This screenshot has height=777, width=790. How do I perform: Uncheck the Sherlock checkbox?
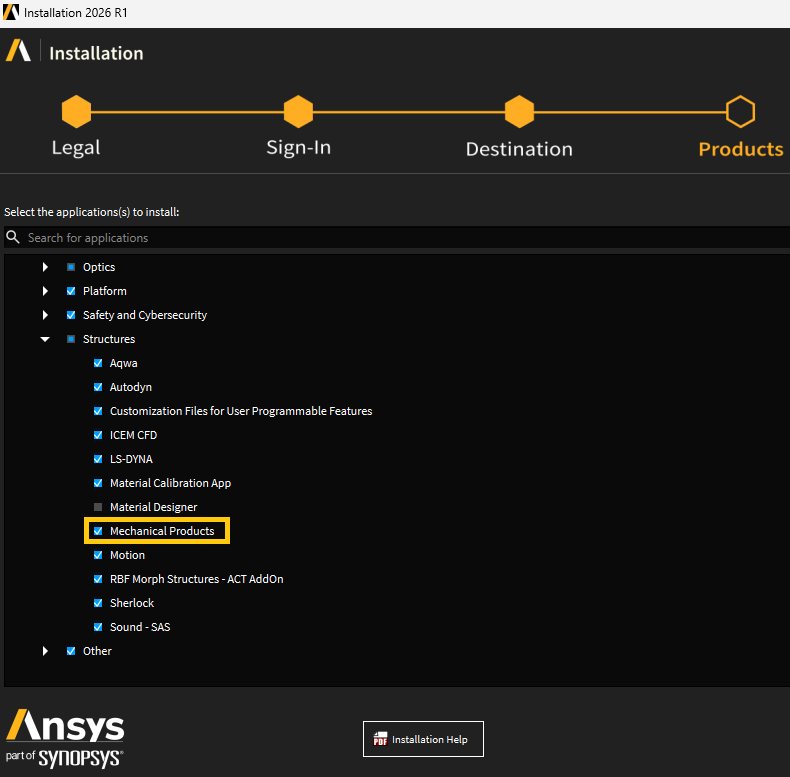pos(98,603)
